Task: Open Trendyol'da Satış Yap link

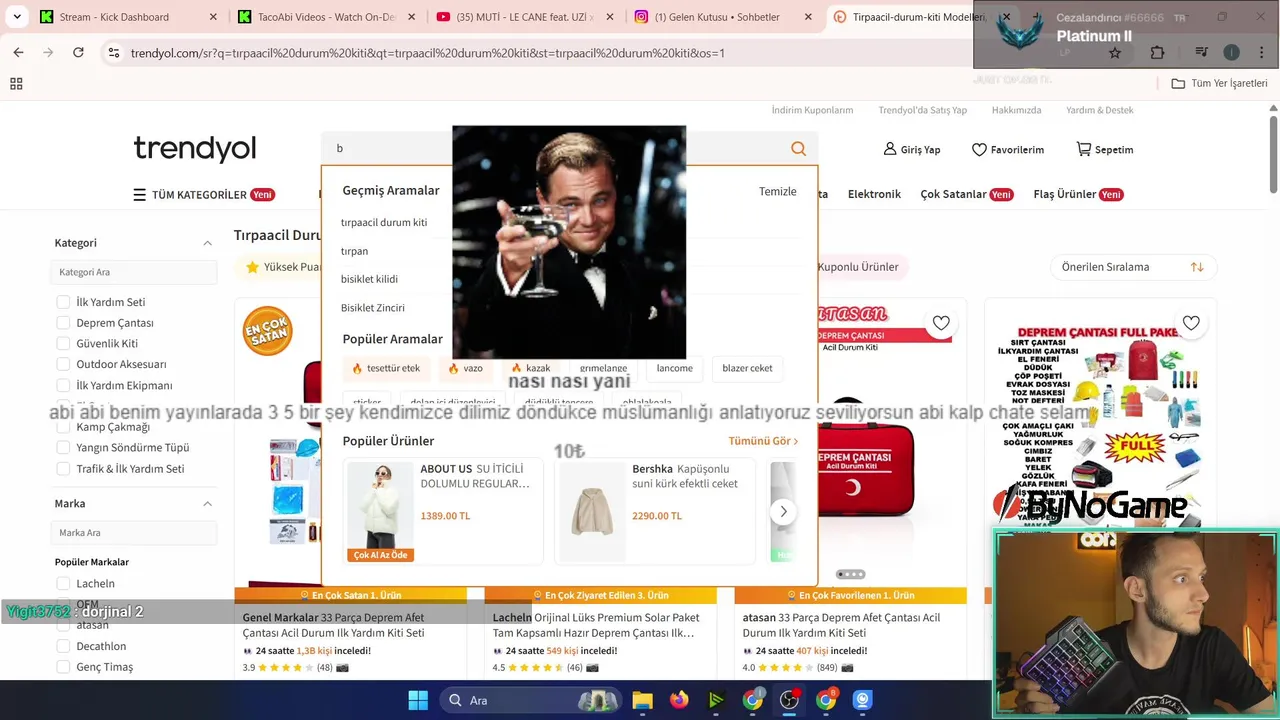Action: coord(922,110)
